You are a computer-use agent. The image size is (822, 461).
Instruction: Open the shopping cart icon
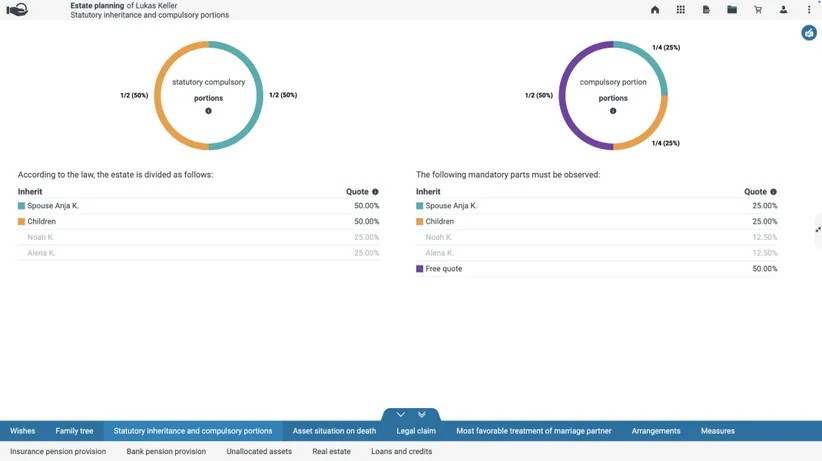758,9
